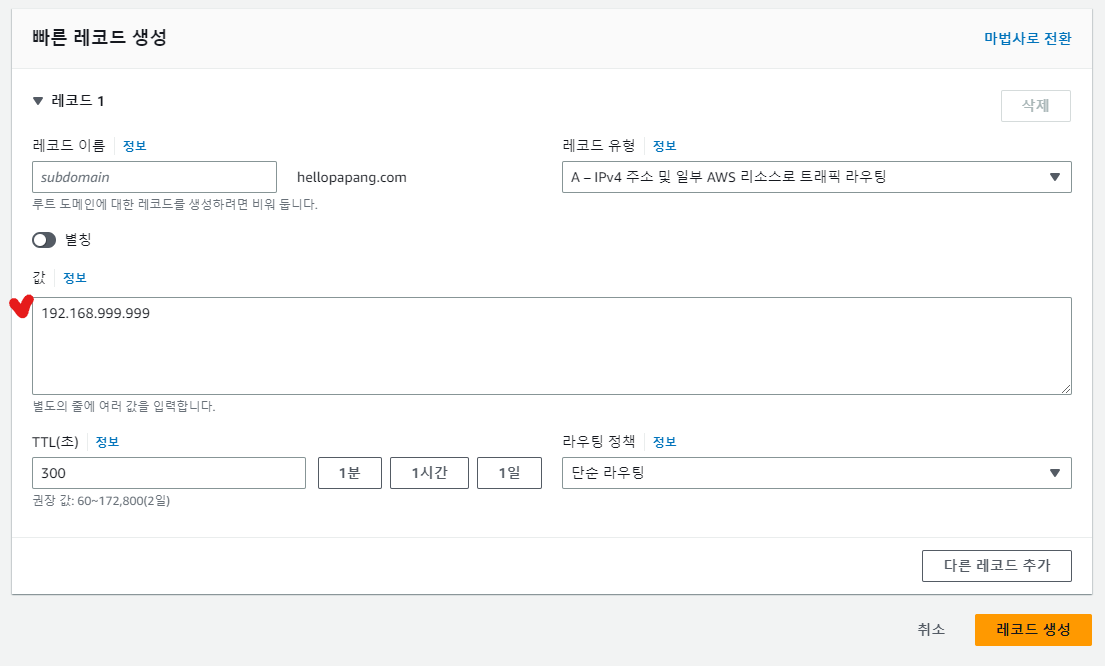Set TTL with the 1분 button
This screenshot has width=1105, height=666.
coord(349,473)
